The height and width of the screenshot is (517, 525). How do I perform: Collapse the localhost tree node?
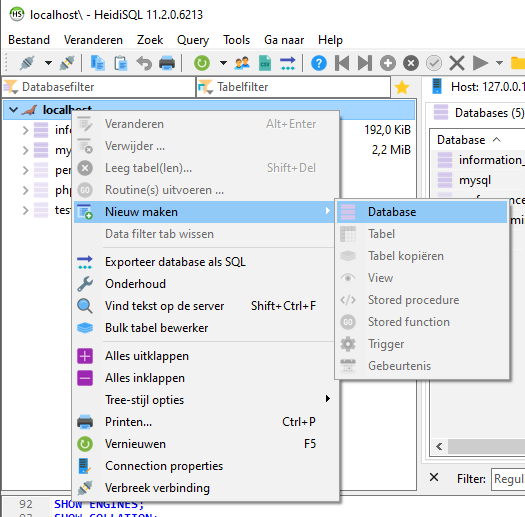point(13,109)
